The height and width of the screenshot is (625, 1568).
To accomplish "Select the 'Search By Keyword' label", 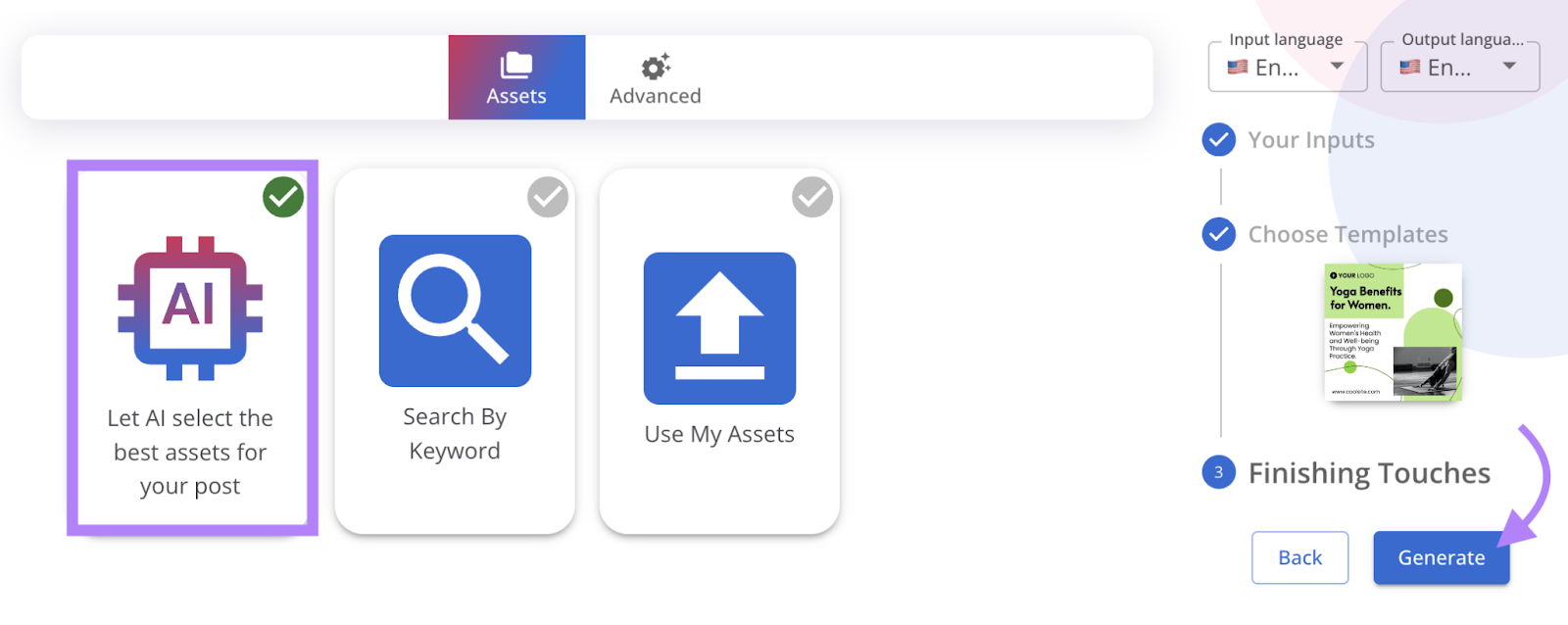I will (x=455, y=434).
